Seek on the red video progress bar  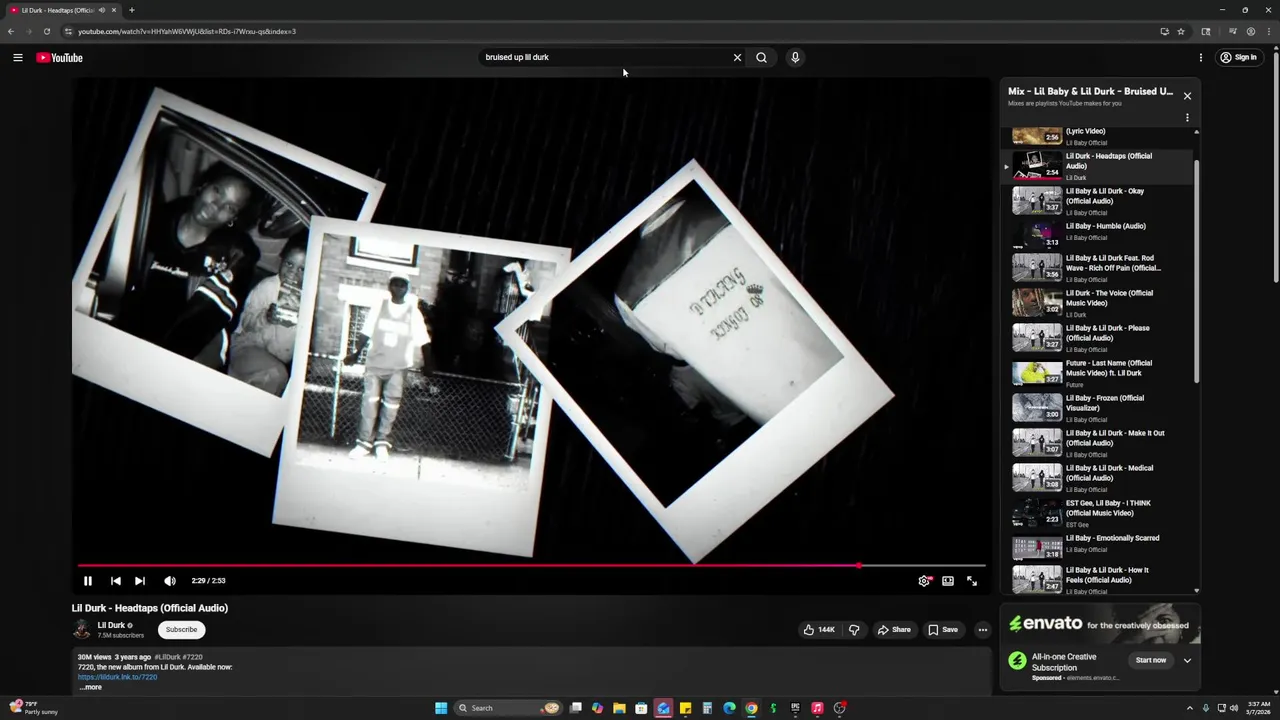click(x=532, y=566)
